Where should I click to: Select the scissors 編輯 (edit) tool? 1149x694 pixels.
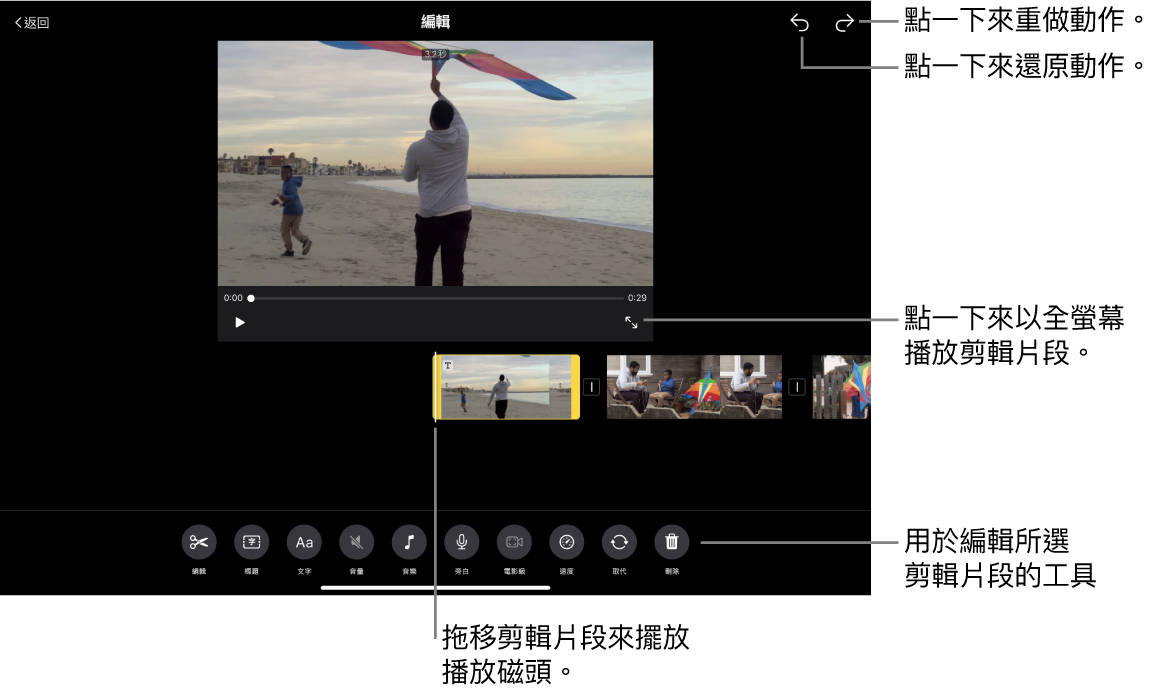199,542
